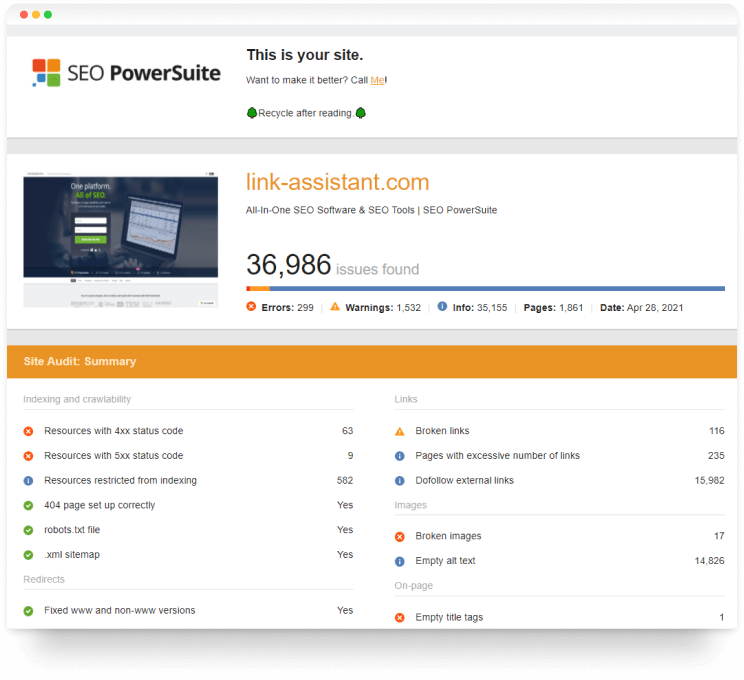Click the yellow minimize window dot
744x680 pixels.
tap(36, 15)
